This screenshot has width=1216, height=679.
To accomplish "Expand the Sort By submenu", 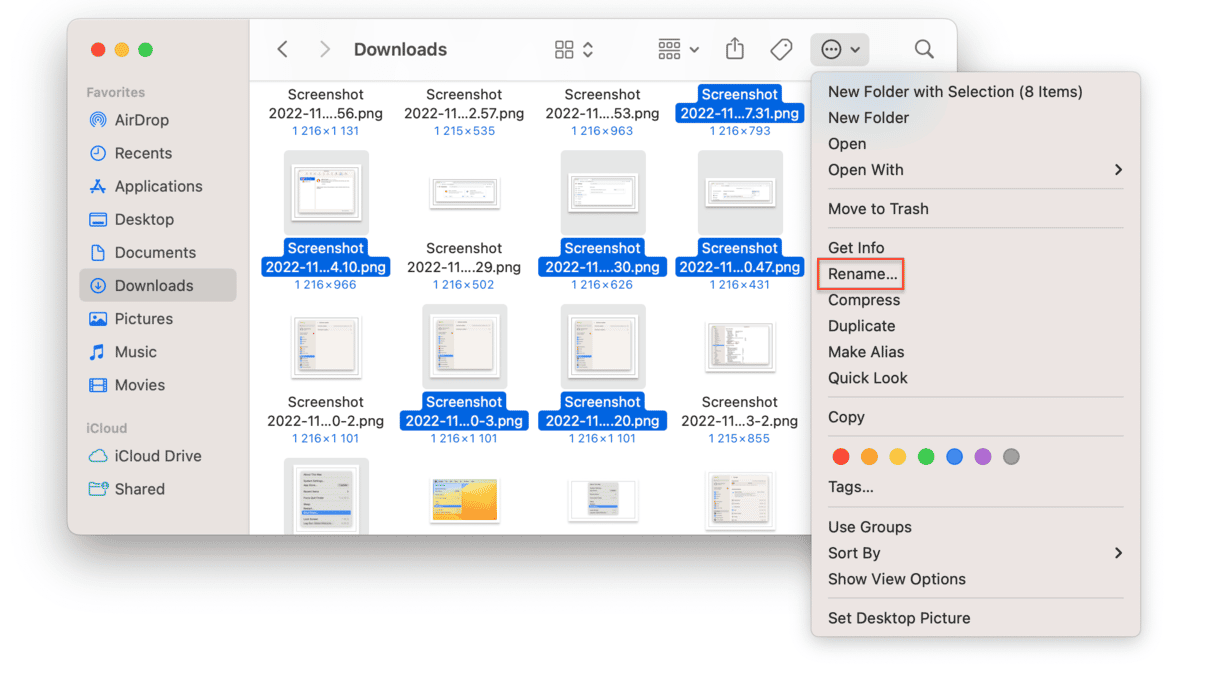I will [974, 553].
